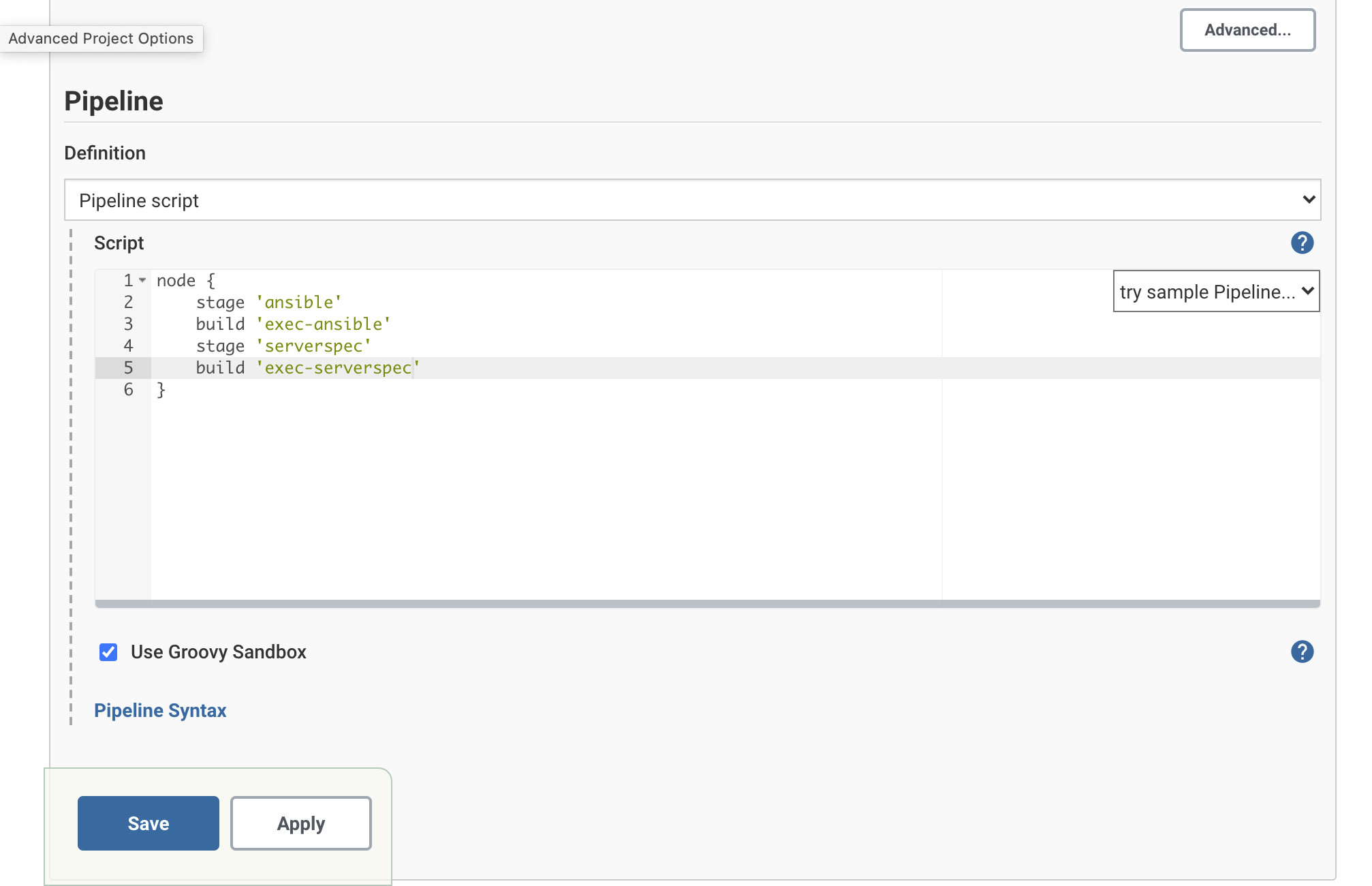This screenshot has height=886, width=1372.
Task: Collapse the node block fold arrow
Action: tap(142, 280)
